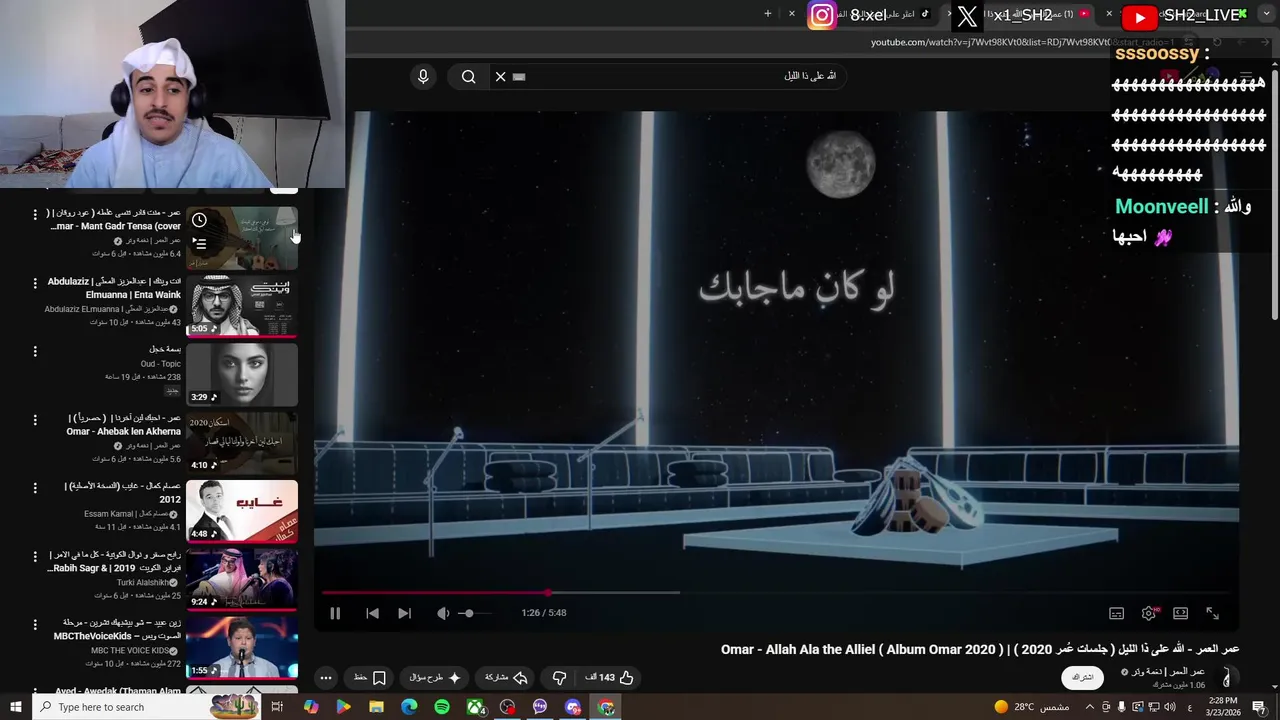The image size is (1280, 720).
Task: Toggle subtitles in the player
Action: click(x=1116, y=613)
